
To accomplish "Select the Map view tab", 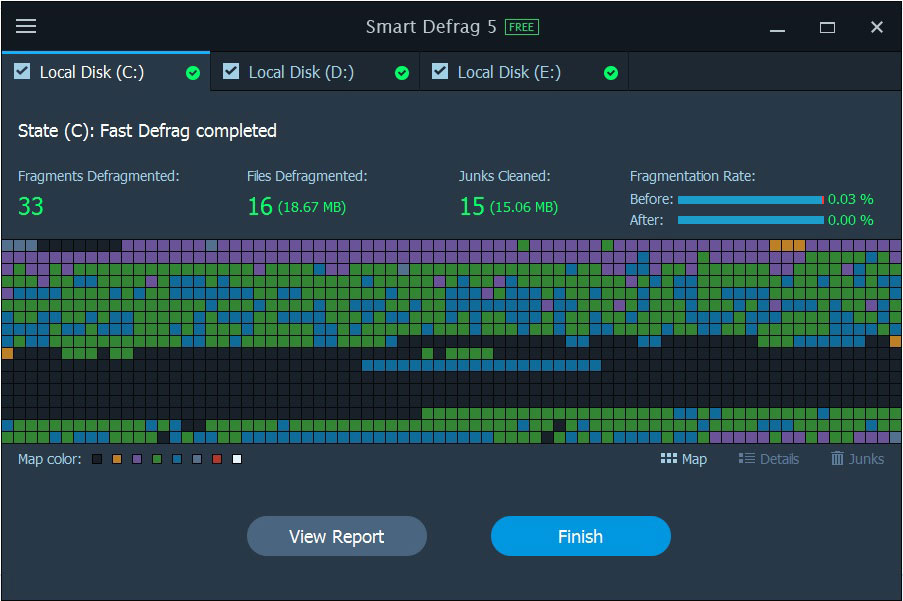I will point(684,459).
